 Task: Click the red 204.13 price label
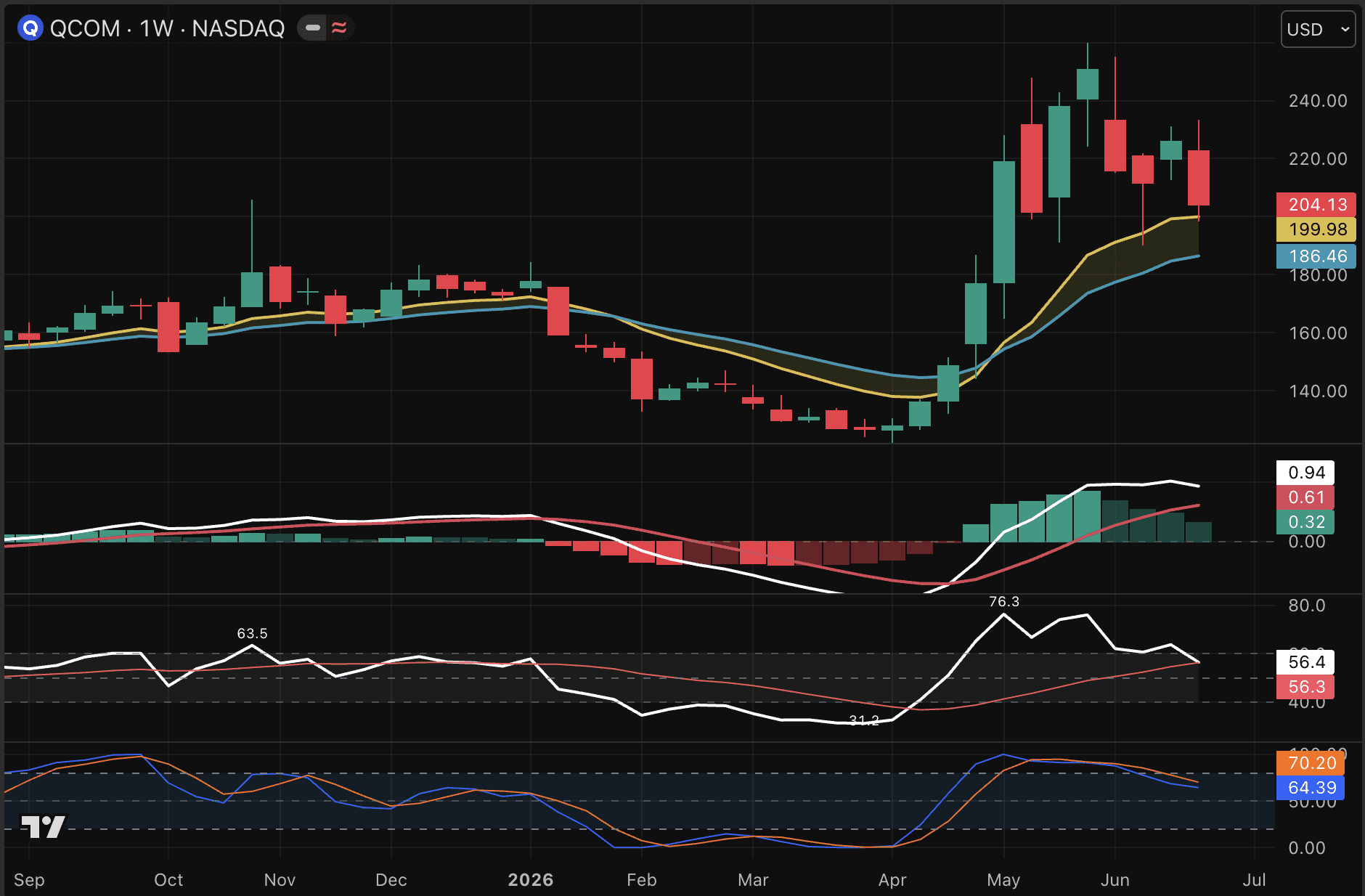pyautogui.click(x=1316, y=205)
